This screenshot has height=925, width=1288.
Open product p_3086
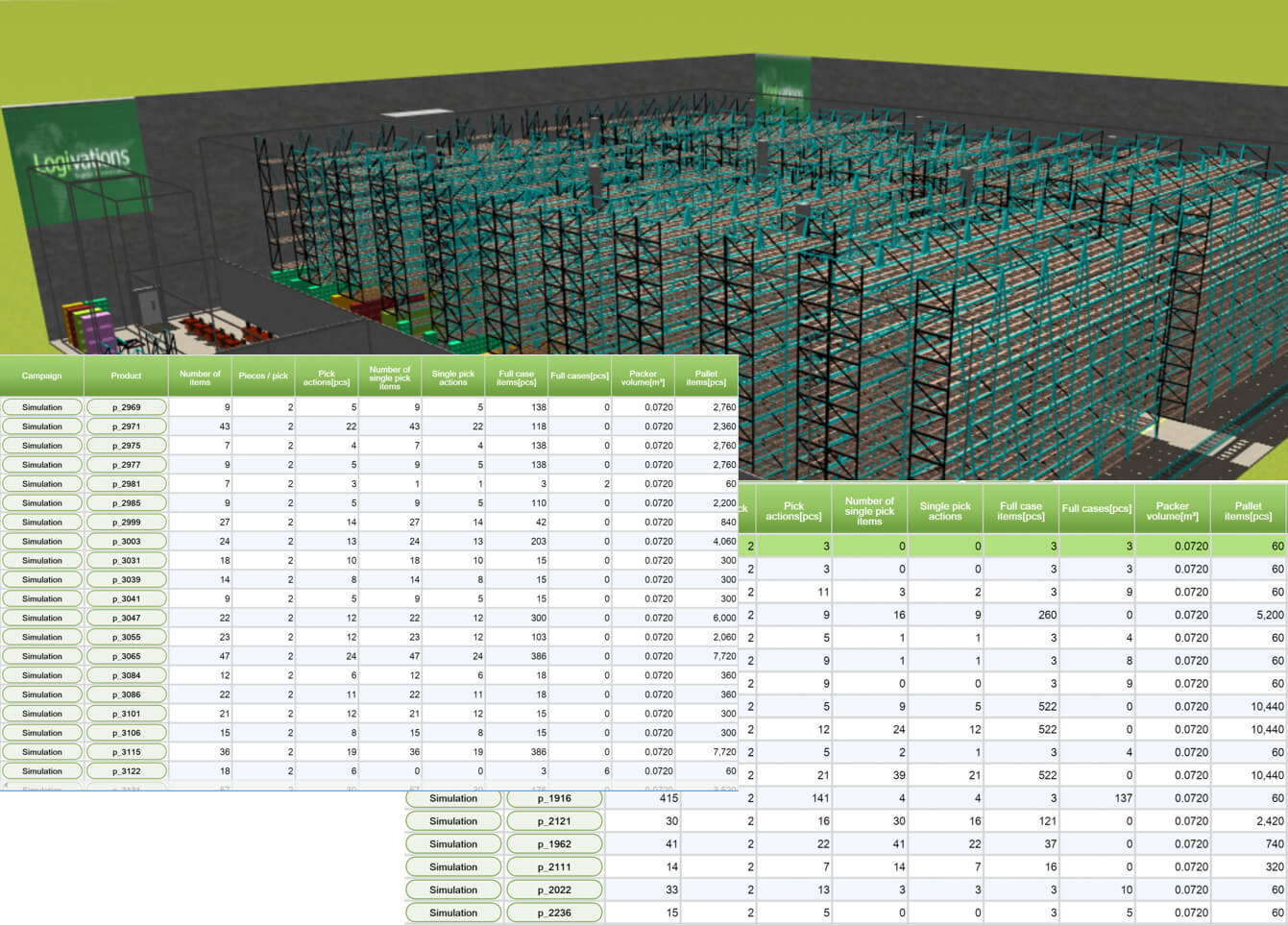pos(126,694)
